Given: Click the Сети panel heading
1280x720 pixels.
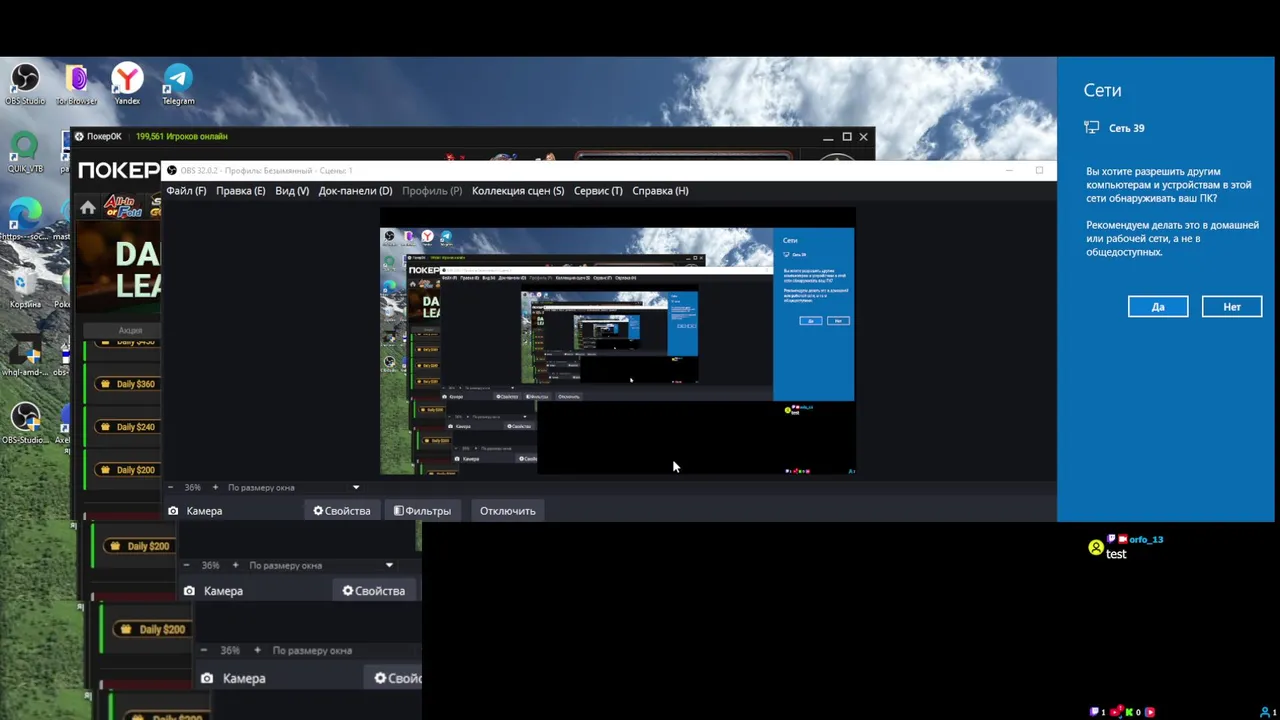Looking at the screenshot, I should pyautogui.click(x=1102, y=90).
